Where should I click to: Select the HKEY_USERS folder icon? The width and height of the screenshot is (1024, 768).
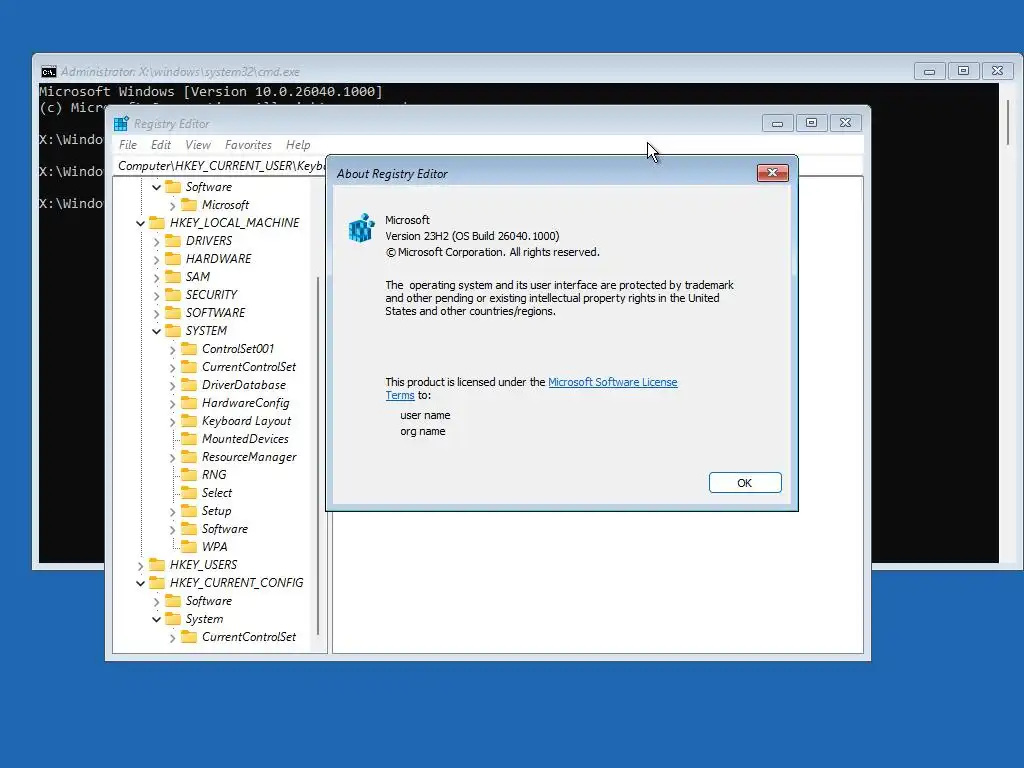(157, 564)
